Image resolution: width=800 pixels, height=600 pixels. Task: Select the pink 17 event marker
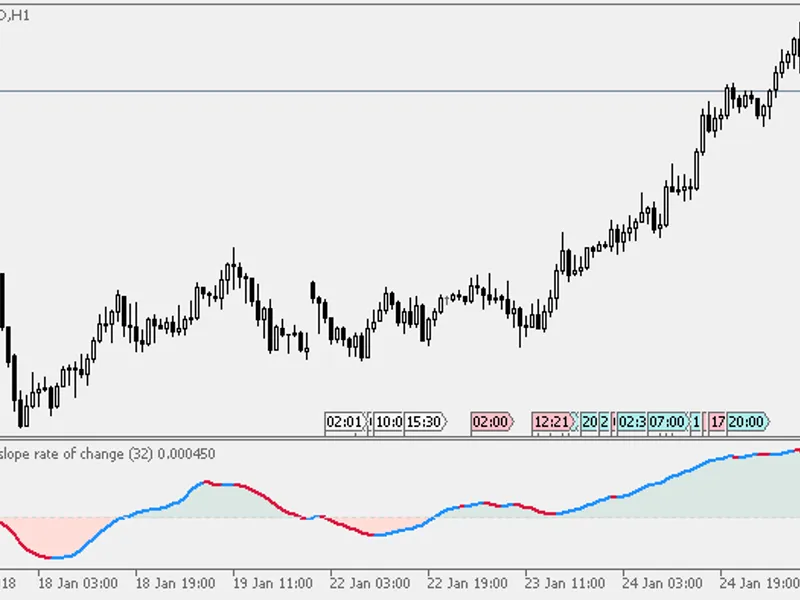717,422
